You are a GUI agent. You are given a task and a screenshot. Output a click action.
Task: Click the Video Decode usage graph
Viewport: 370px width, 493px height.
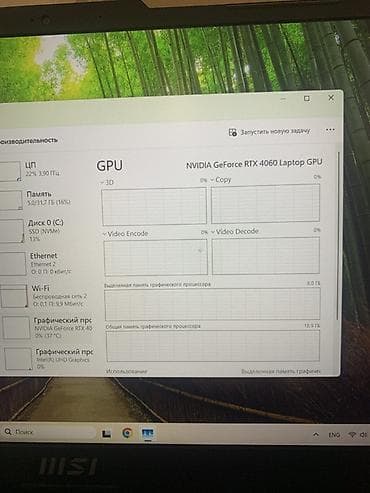[266, 255]
